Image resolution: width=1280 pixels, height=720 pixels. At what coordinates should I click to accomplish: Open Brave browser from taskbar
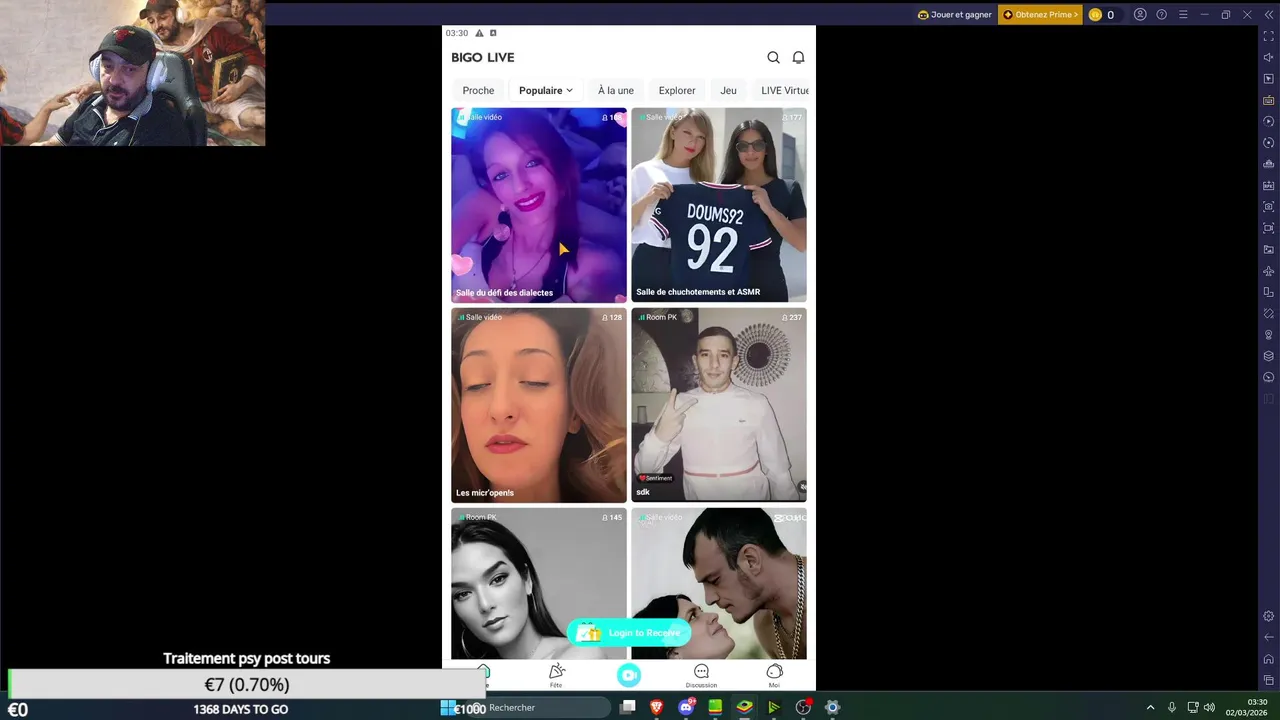[x=657, y=707]
